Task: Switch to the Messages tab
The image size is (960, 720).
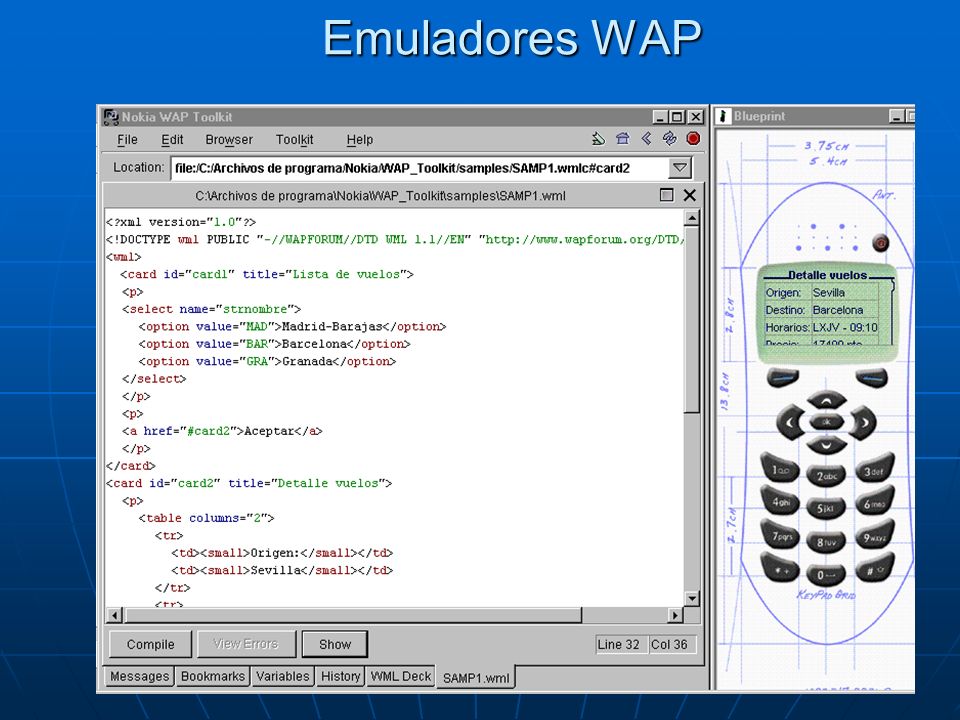Action: [139, 677]
